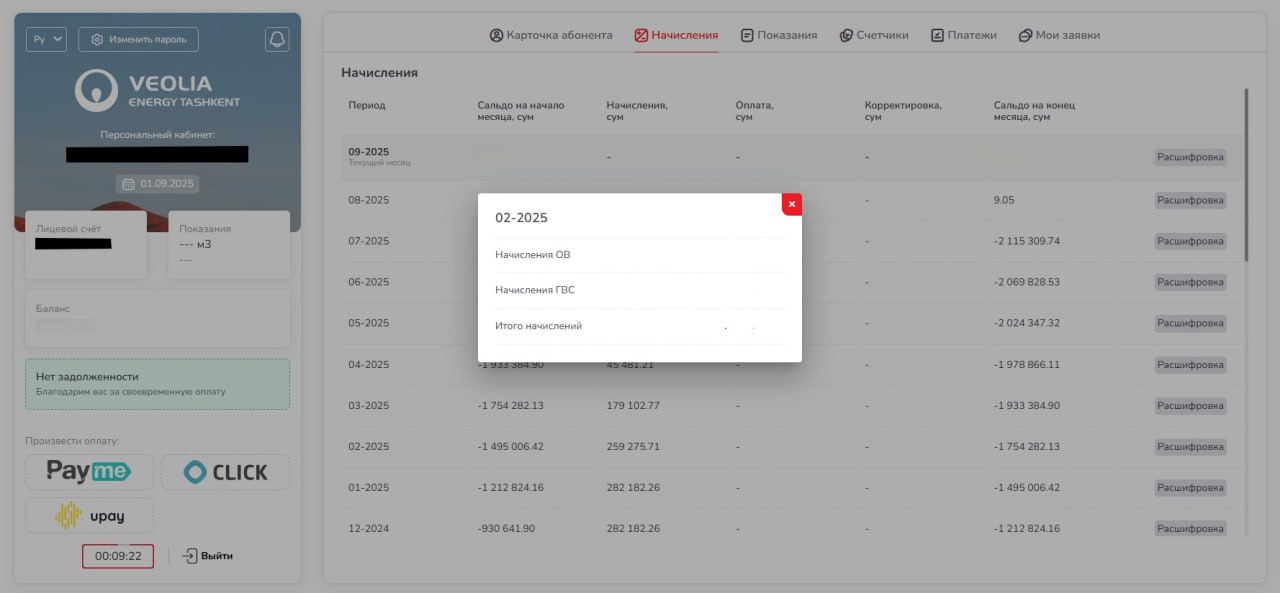Pay using the CLICK logo
The width and height of the screenshot is (1280, 593).
click(x=225, y=472)
